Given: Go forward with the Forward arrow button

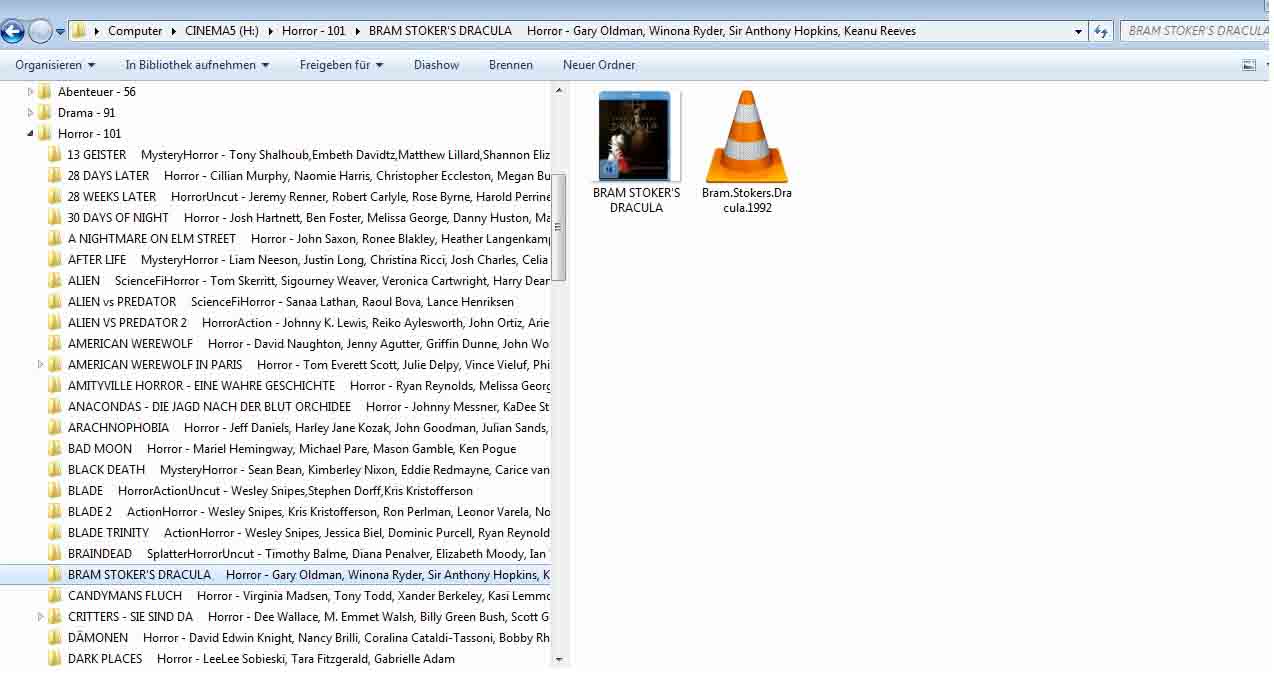Looking at the screenshot, I should coord(40,31).
